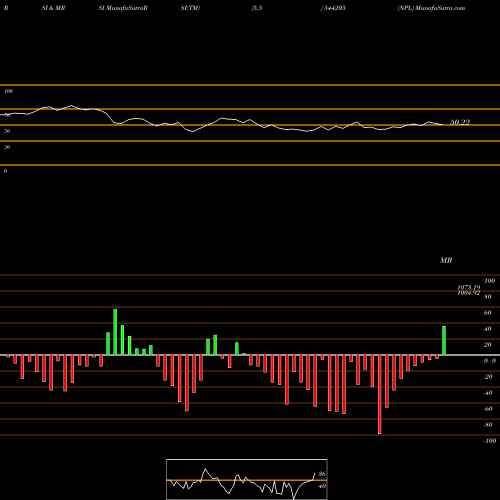Click the MR panel title label
The height and width of the screenshot is (500, 500).
coord(446,260)
